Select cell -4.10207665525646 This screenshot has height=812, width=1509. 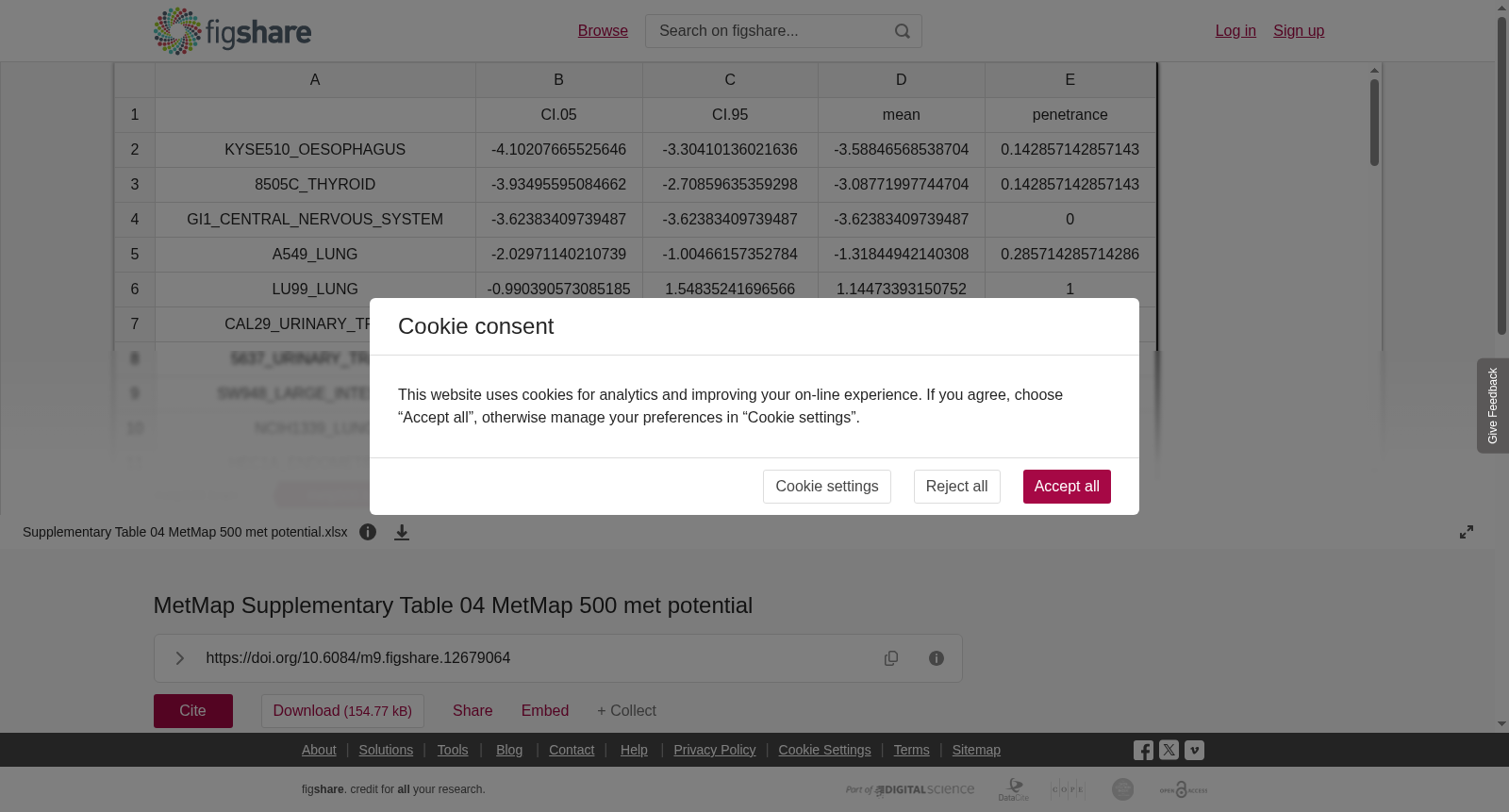pyautogui.click(x=558, y=150)
